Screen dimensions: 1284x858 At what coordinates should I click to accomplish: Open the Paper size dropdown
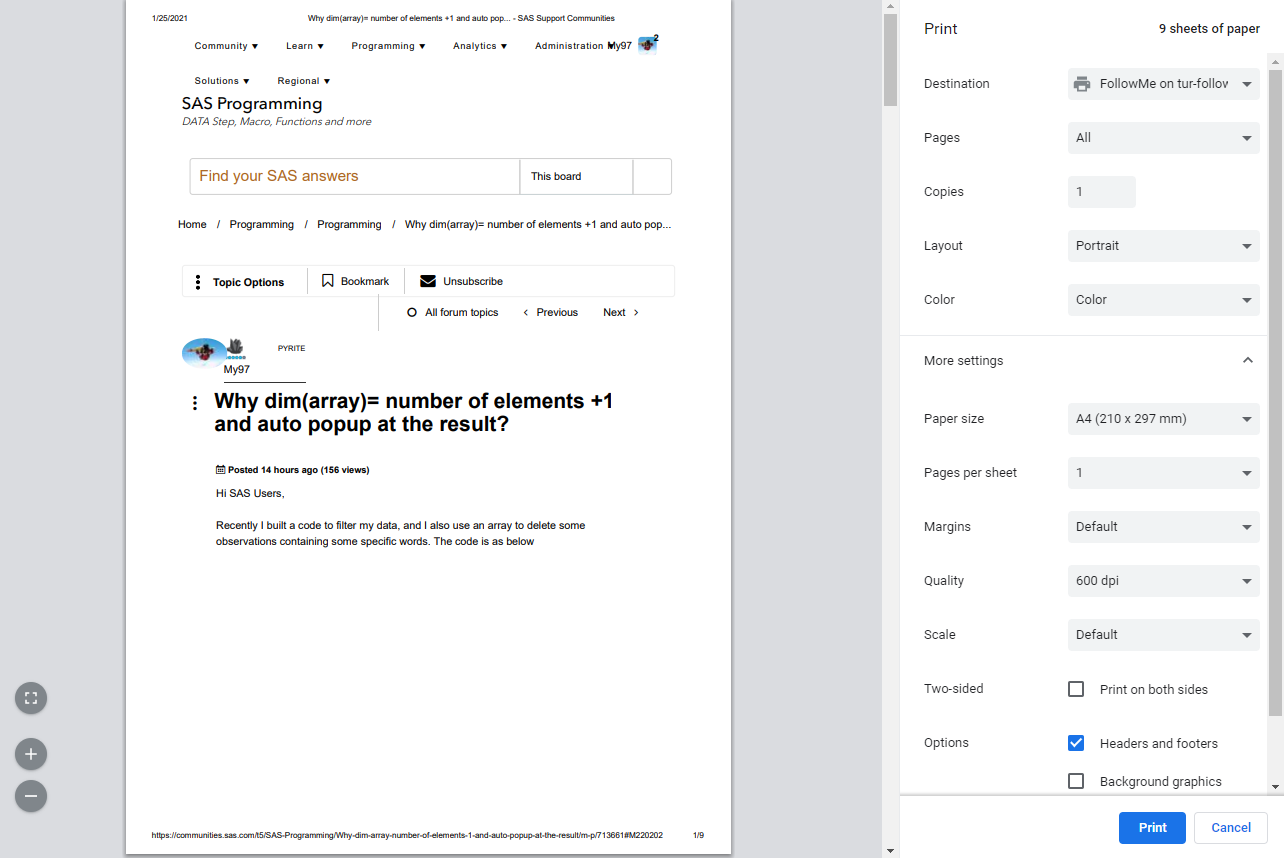1163,419
